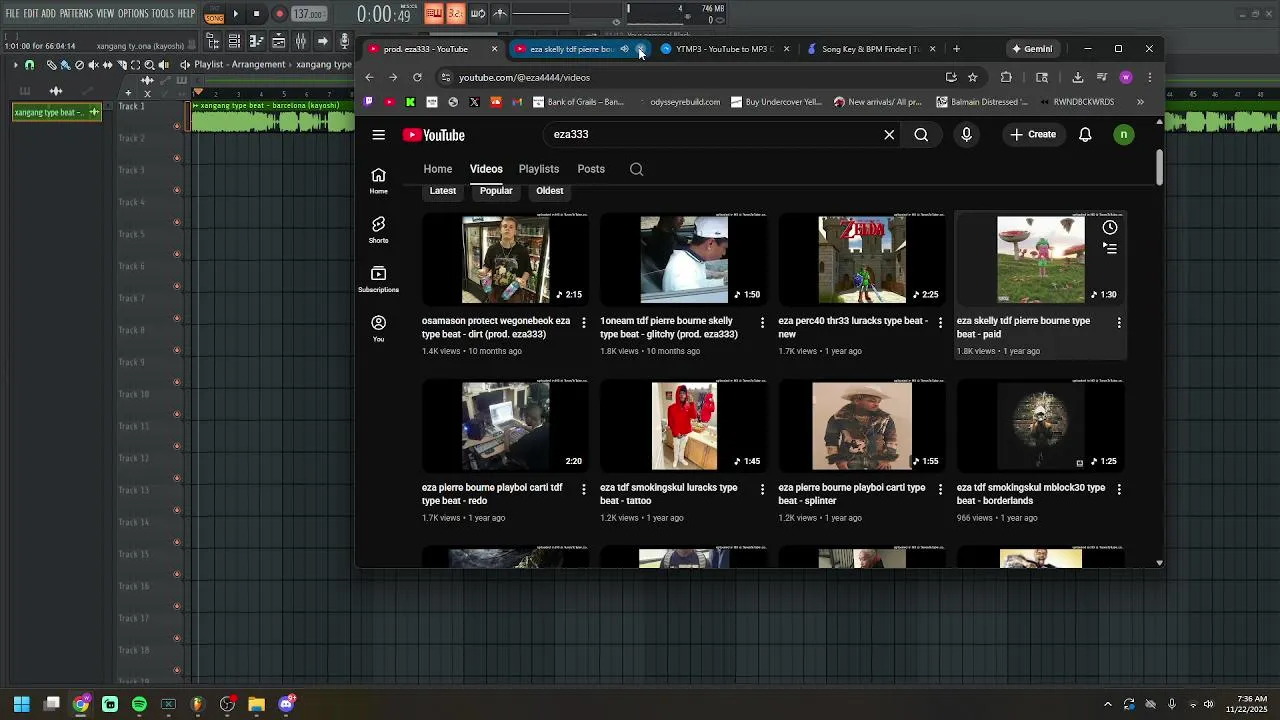Open Spotify from the Windows taskbar
This screenshot has width=1280, height=720.
139,704
